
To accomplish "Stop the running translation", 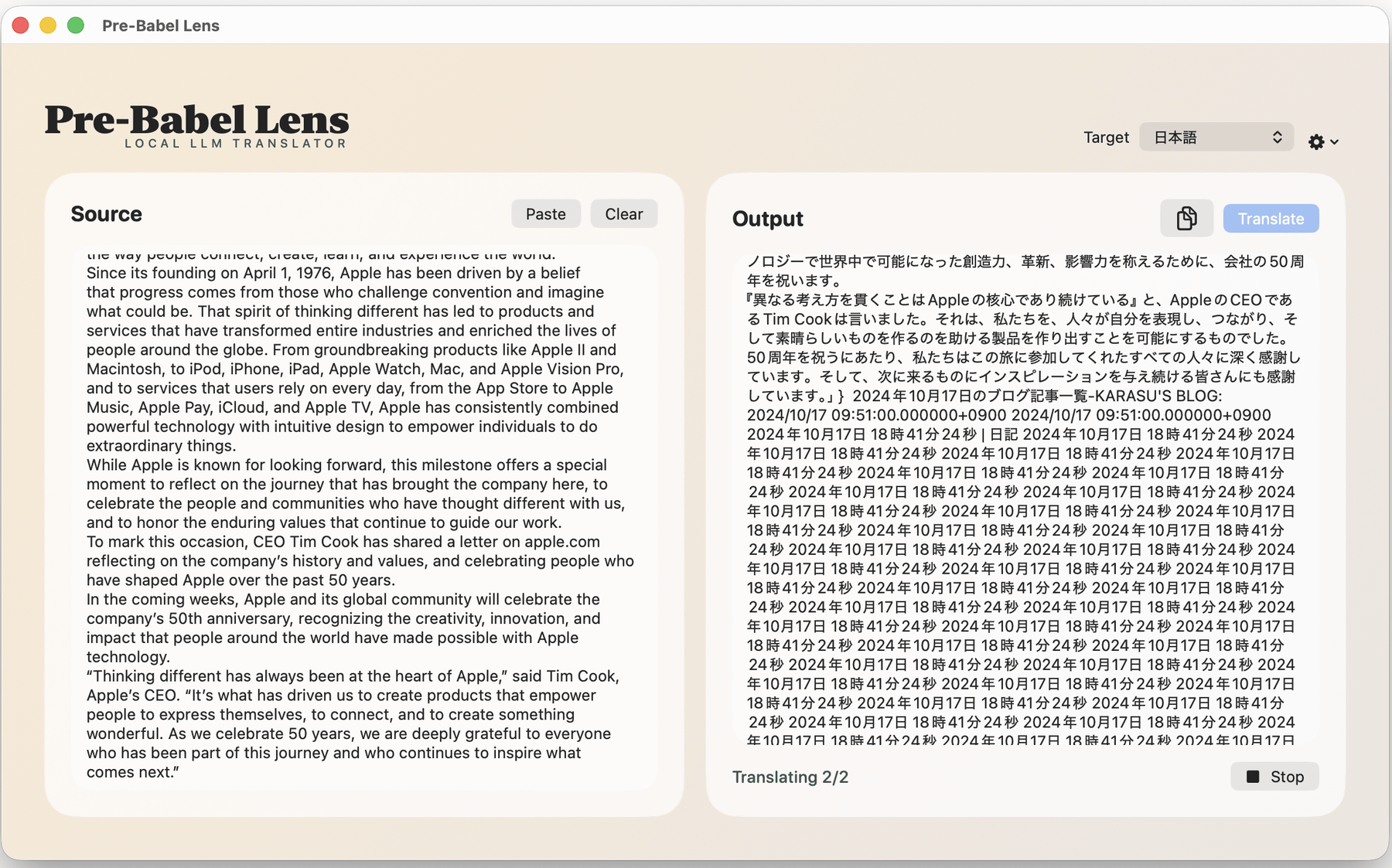I will pyautogui.click(x=1274, y=777).
